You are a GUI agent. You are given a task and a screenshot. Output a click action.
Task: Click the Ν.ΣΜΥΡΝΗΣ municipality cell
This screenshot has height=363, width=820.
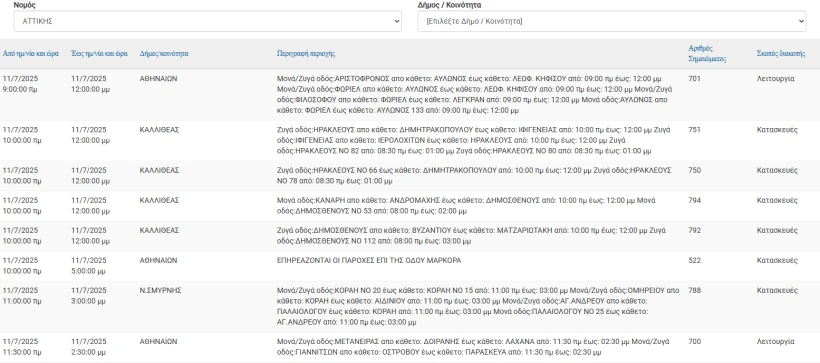(x=161, y=290)
